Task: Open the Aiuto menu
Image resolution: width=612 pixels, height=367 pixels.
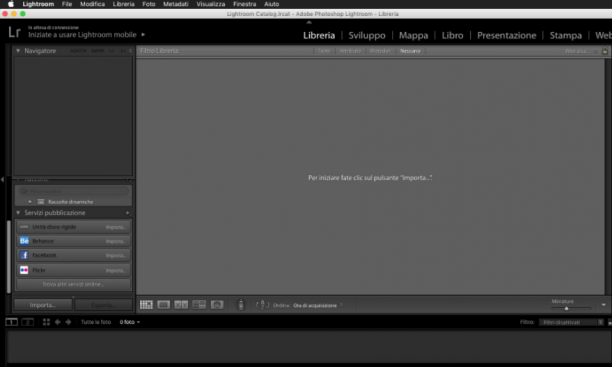Action: [x=272, y=4]
